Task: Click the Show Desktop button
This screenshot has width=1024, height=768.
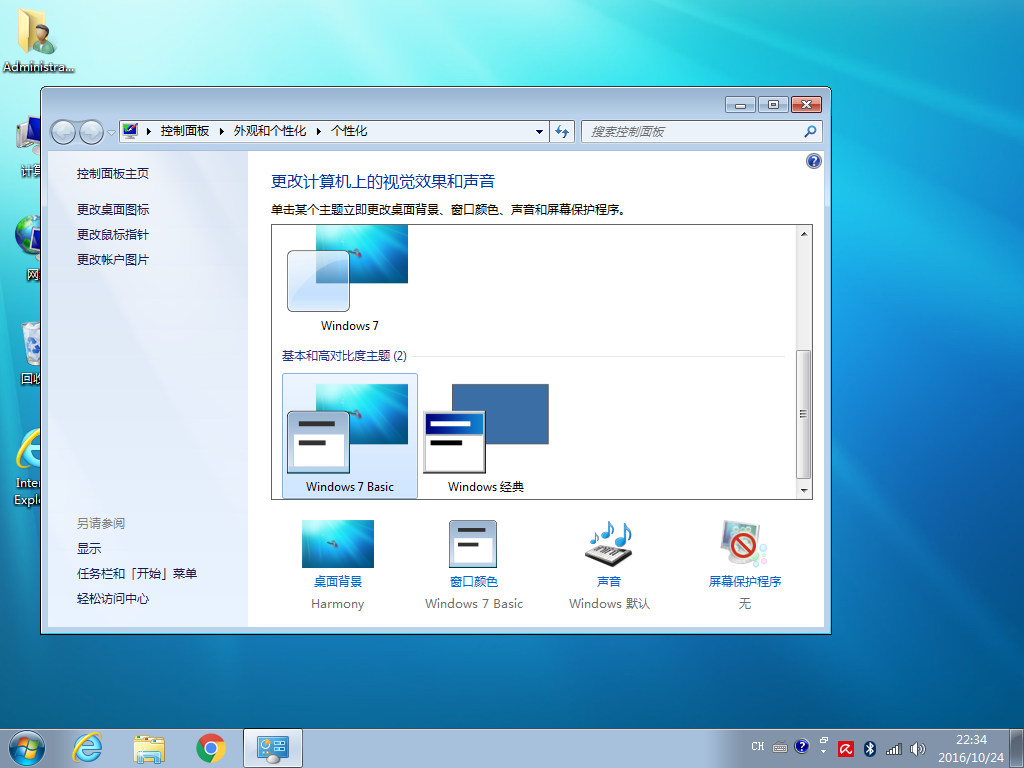Action: [x=1017, y=748]
